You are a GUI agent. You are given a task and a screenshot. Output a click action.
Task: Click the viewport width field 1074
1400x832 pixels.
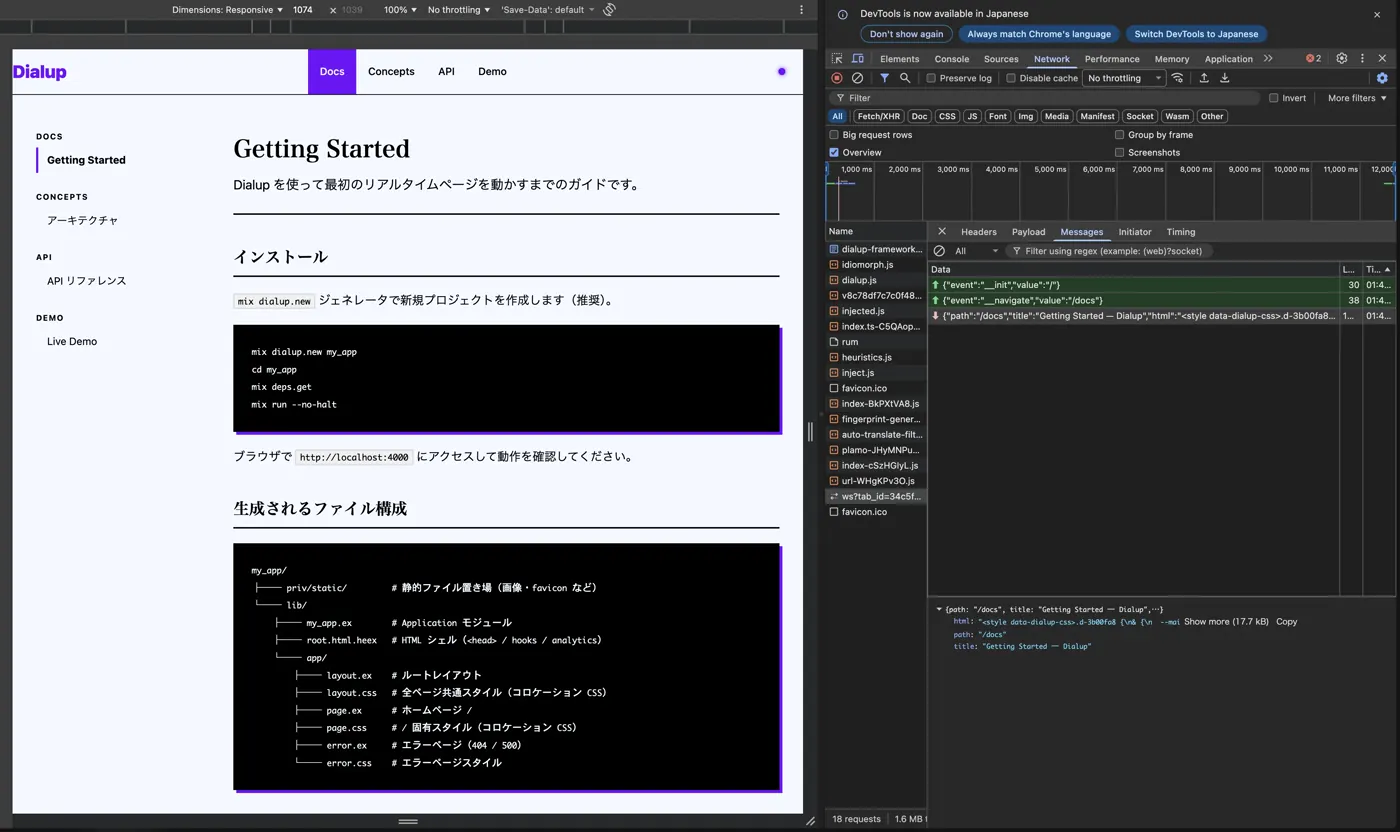click(x=303, y=10)
